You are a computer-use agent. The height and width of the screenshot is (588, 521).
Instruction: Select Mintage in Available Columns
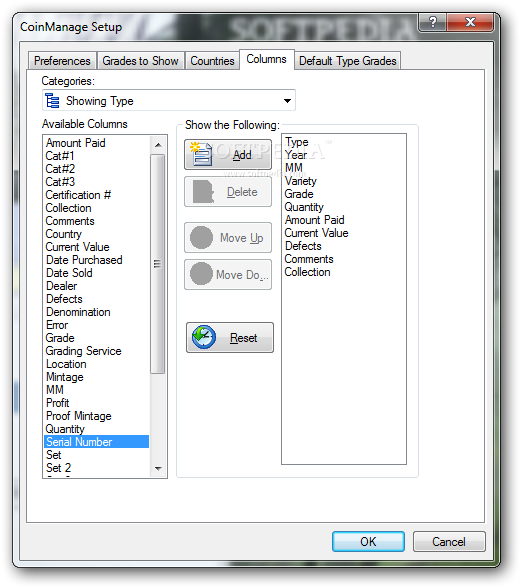pos(97,377)
